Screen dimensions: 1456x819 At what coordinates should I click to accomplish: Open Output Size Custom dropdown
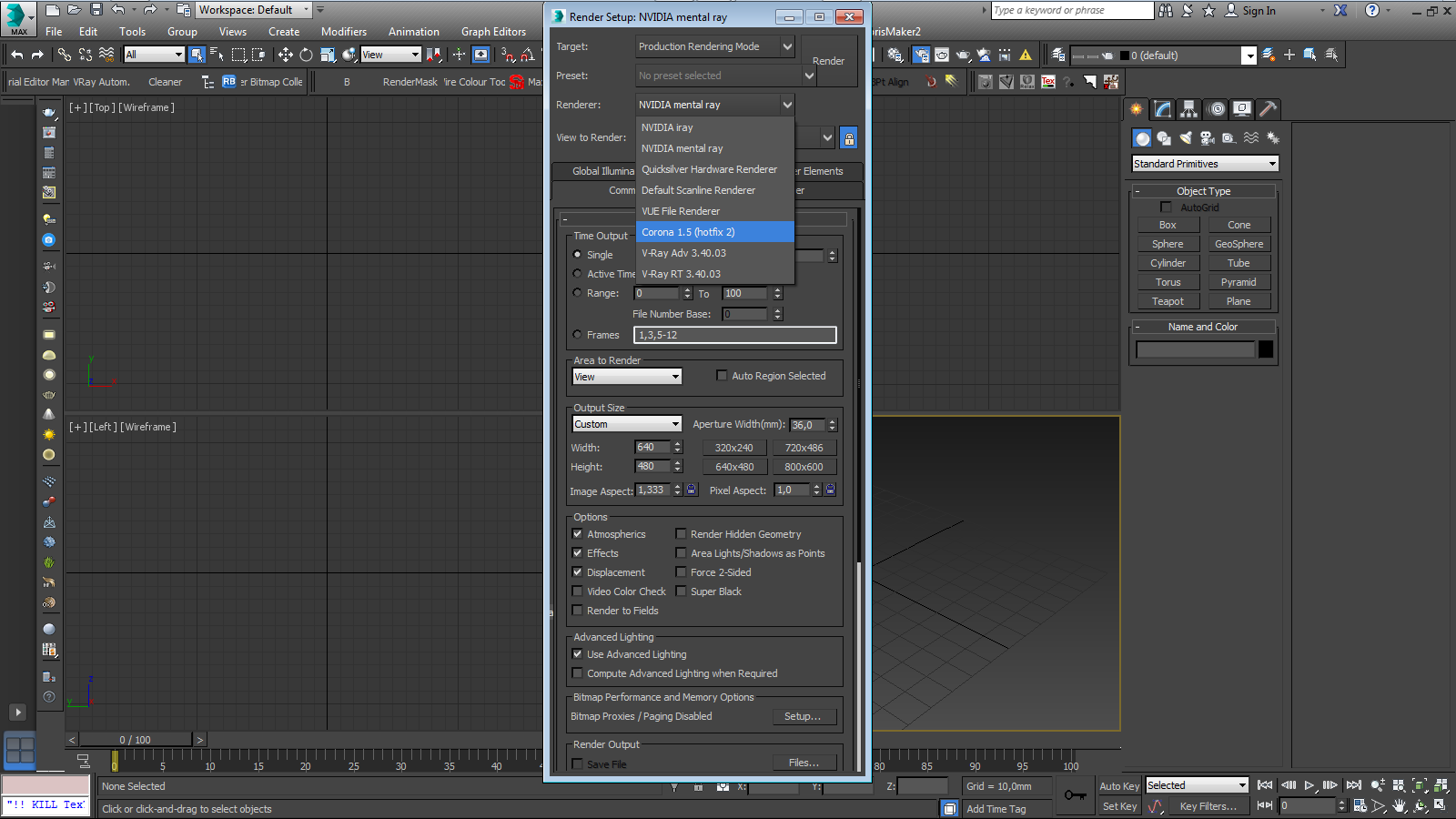[627, 424]
